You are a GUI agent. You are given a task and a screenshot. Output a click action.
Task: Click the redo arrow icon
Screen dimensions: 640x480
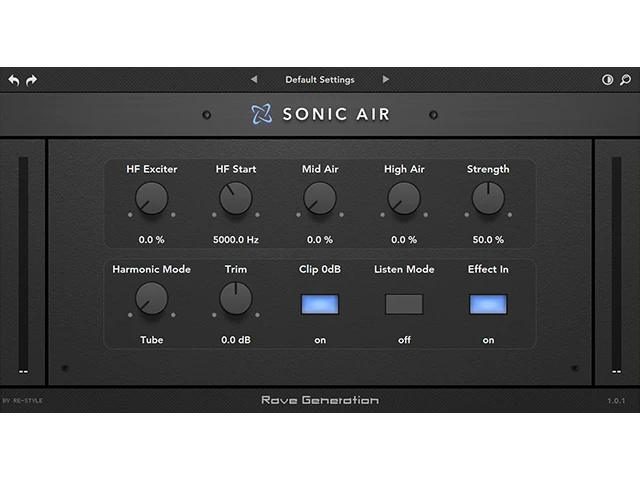pos(31,80)
